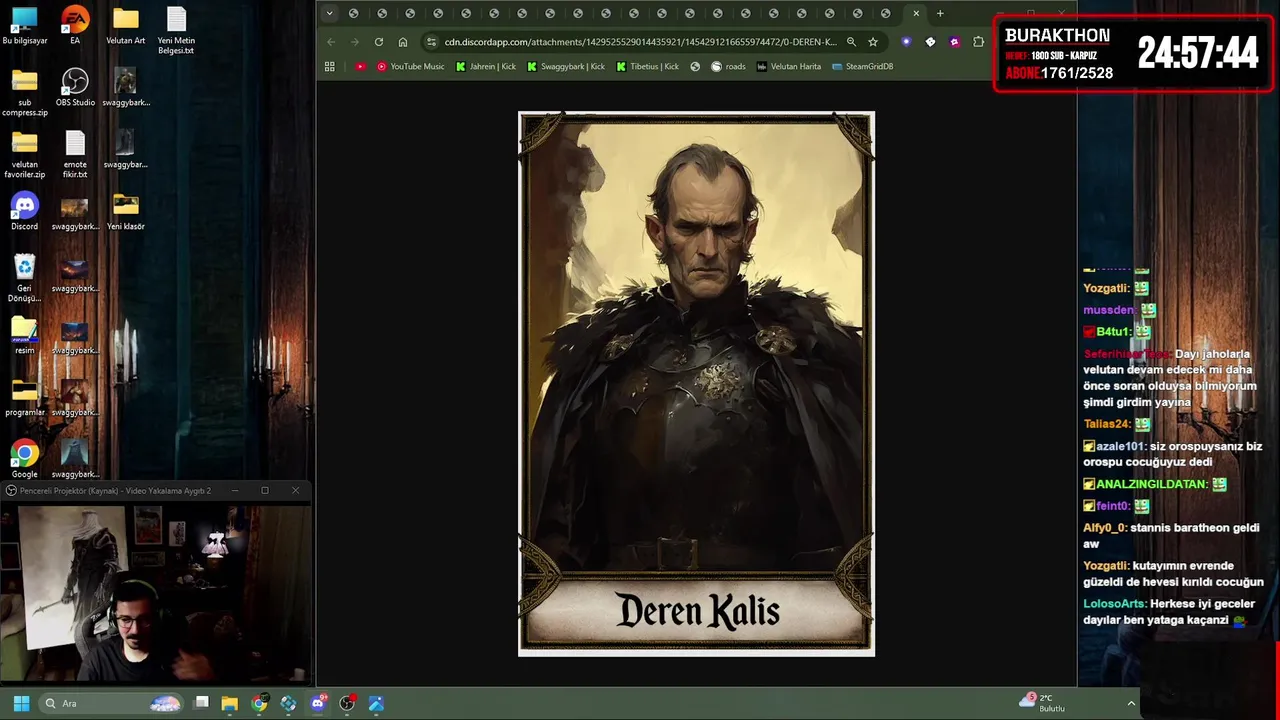Viewport: 1280px width, 720px height.
Task: Open YouTube bookmark icon
Action: click(360, 66)
